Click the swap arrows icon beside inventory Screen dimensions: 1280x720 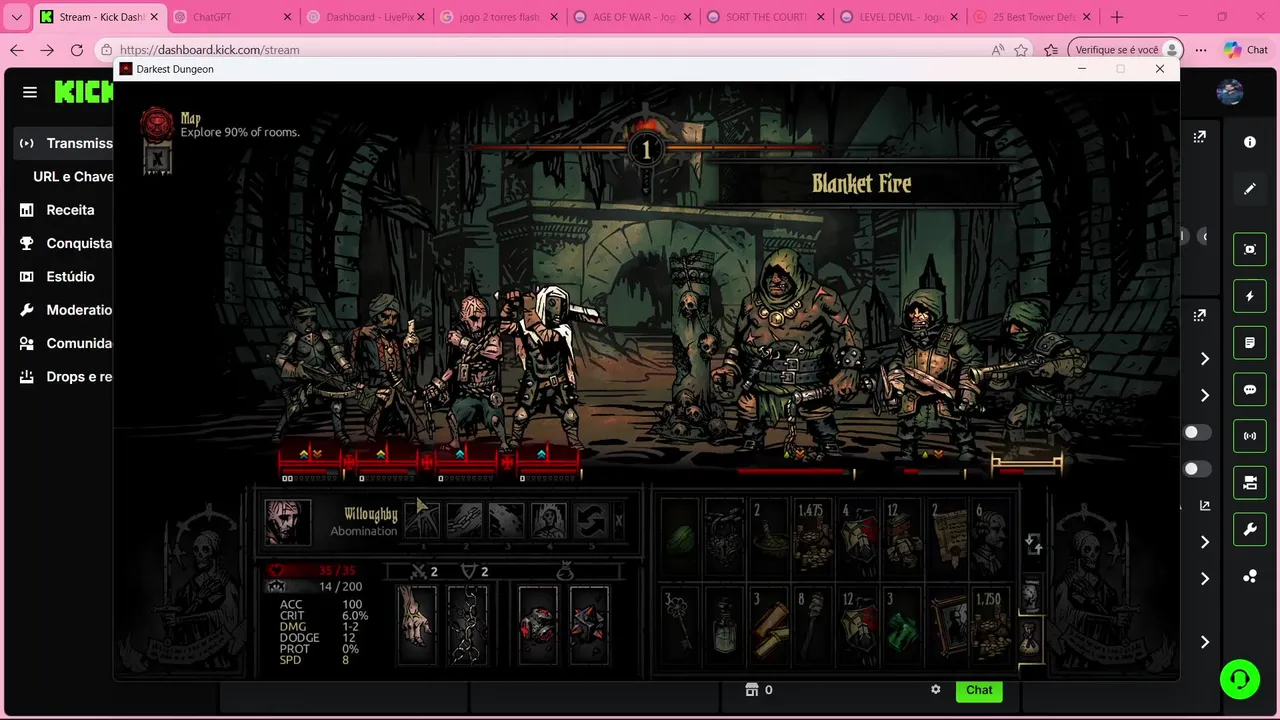point(1034,543)
